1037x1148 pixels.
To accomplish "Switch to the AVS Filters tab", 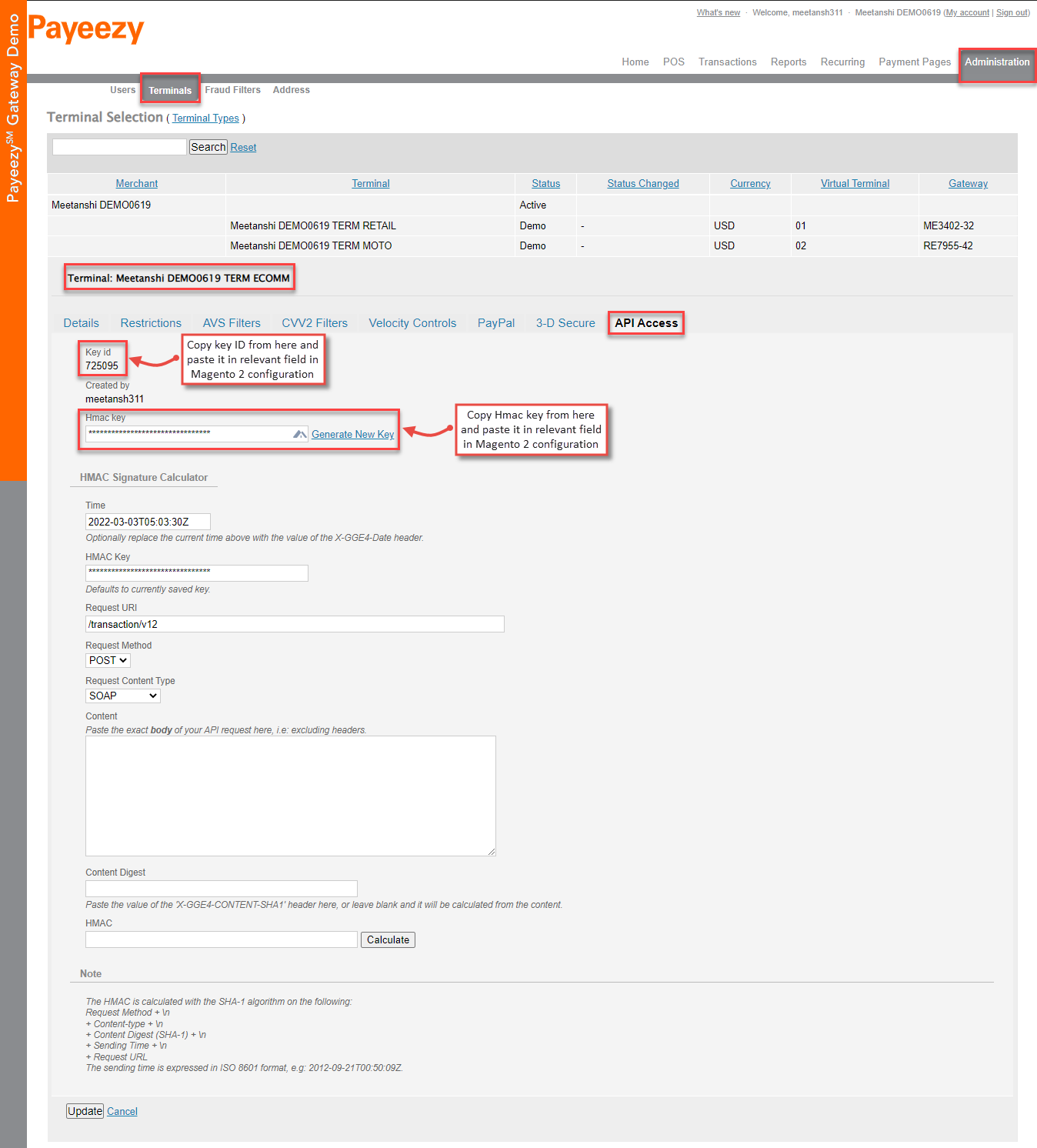I will click(232, 322).
